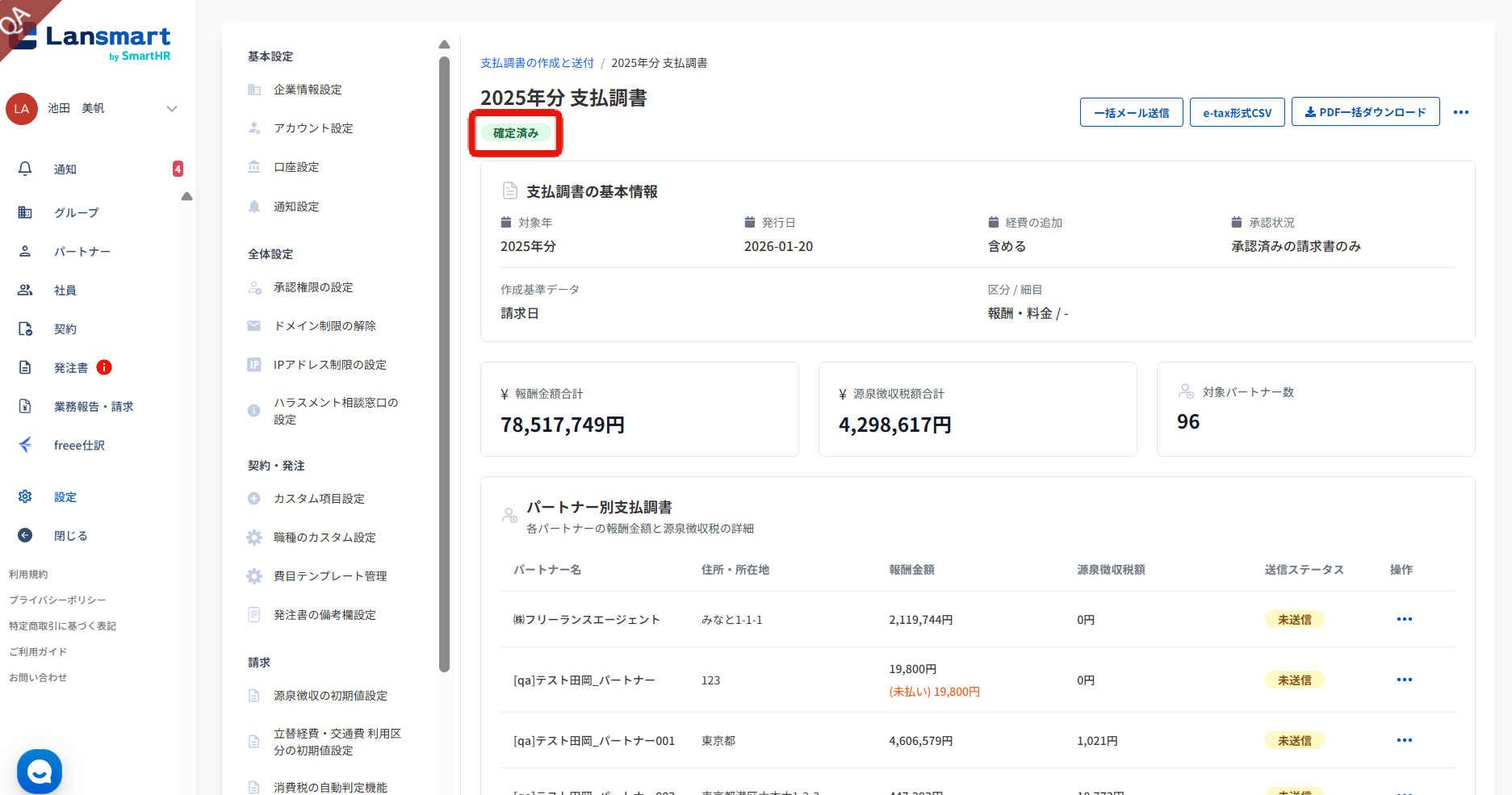This screenshot has width=1512, height=795.
Task: Click the 発注書 red alert badge
Action: pyautogui.click(x=104, y=367)
